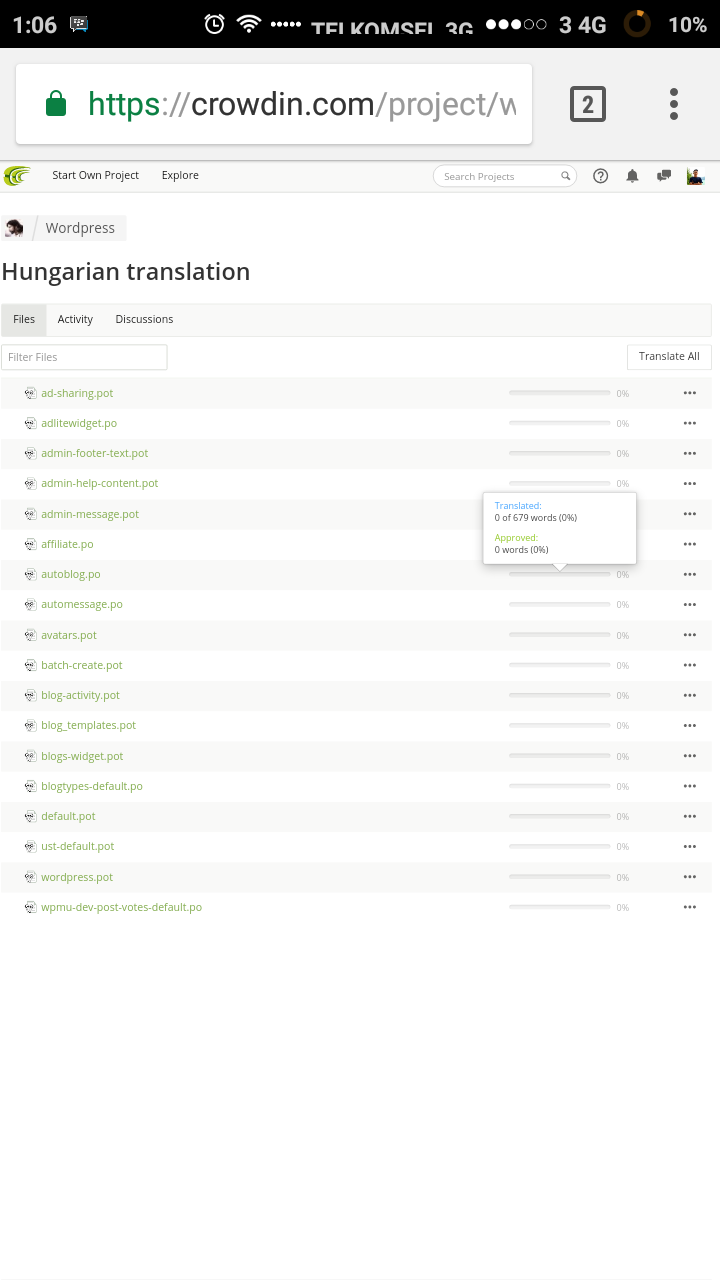
Task: Tap the Wi-Fi icon in the status bar
Action: pos(249,24)
